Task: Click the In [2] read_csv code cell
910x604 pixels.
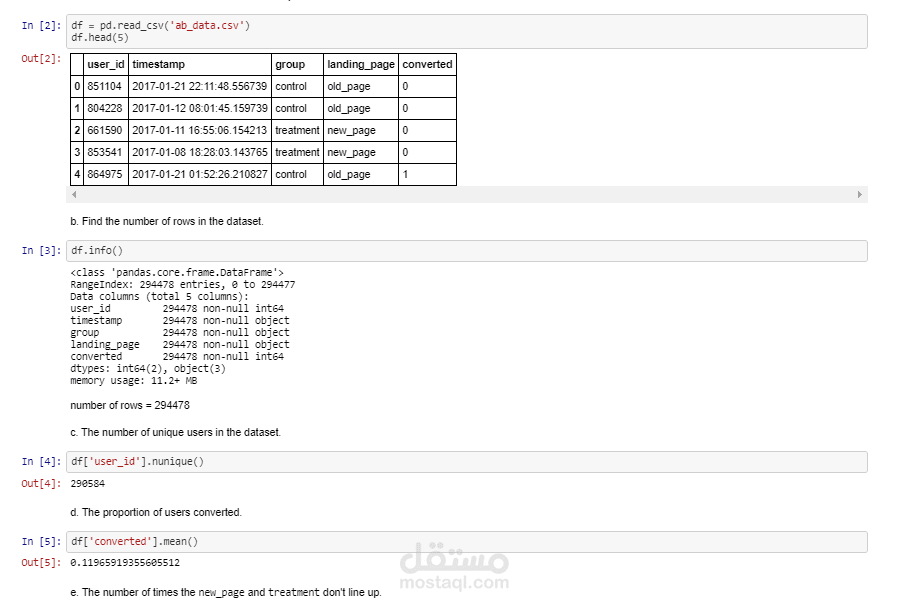Action: 467,31
